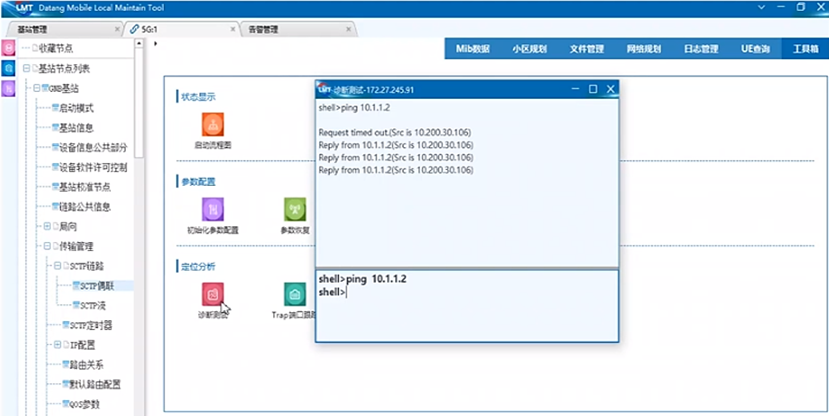Image resolution: width=829 pixels, height=416 pixels.
Task: Select 设备软件许可控制 tree item
Action: tap(93, 168)
